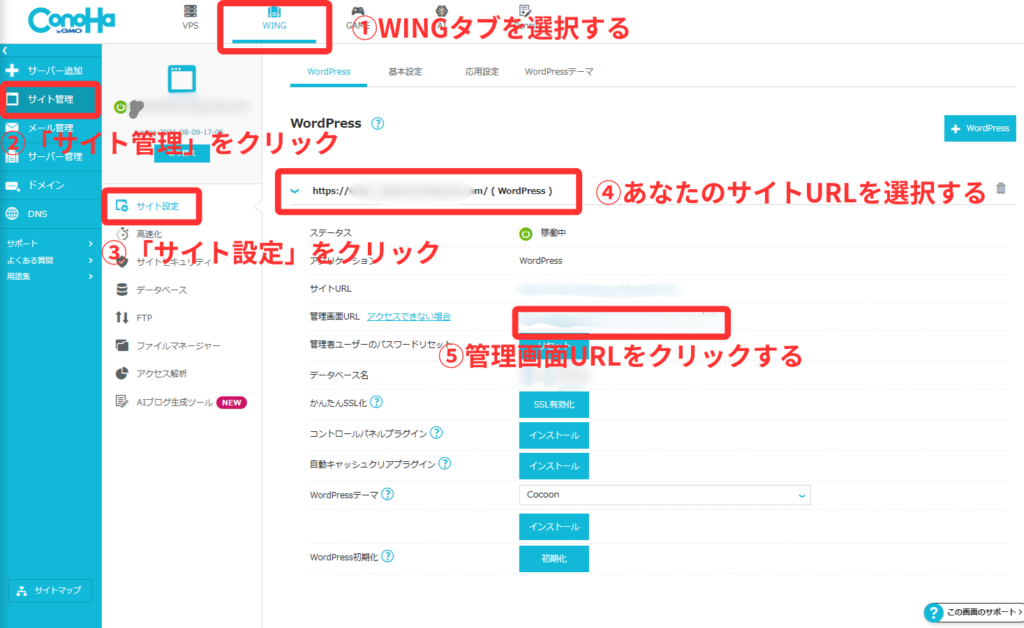Collapse the site URL accordion chevron
The width and height of the screenshot is (1024, 628).
tap(294, 190)
